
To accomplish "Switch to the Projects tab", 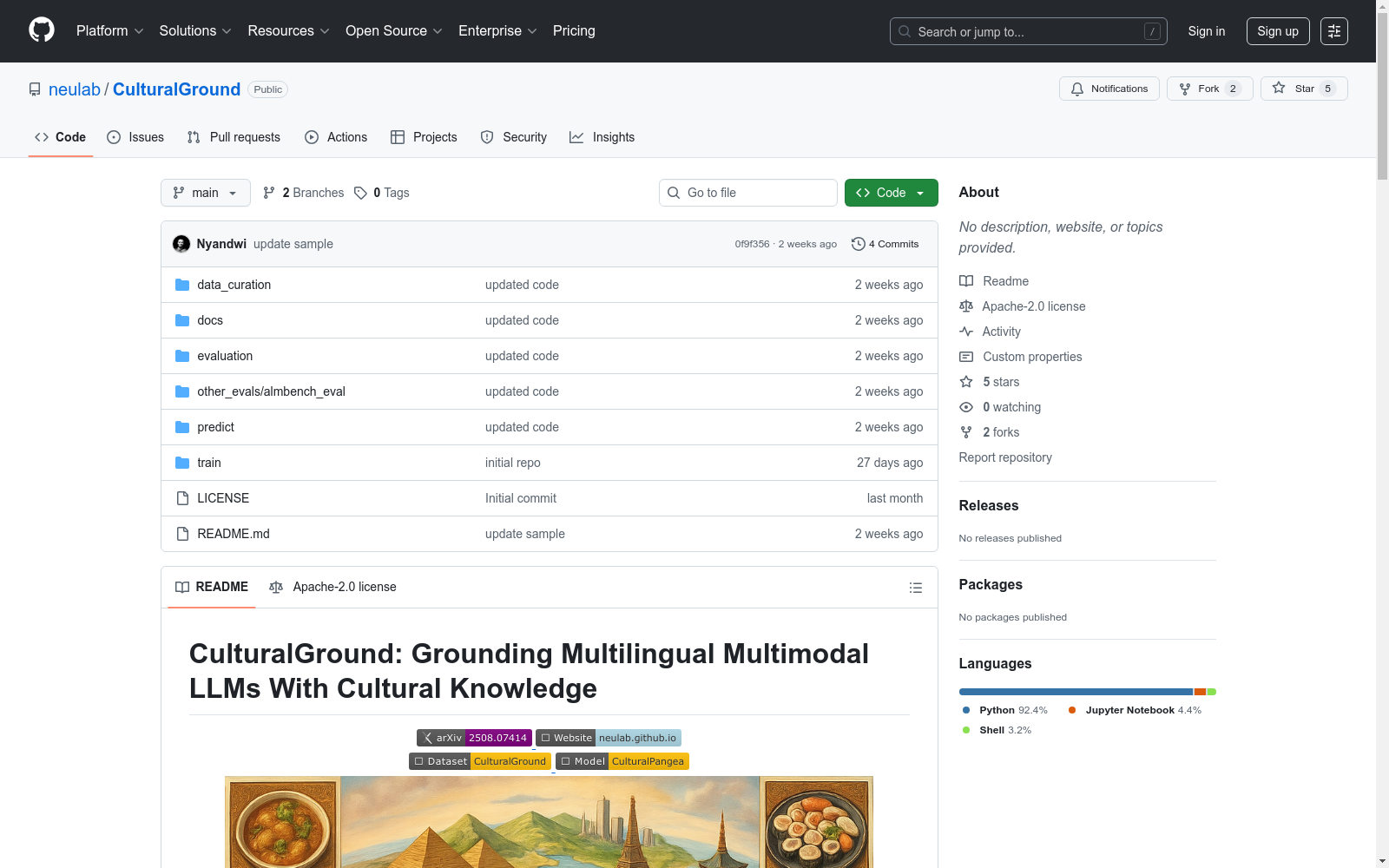I will (x=424, y=137).
